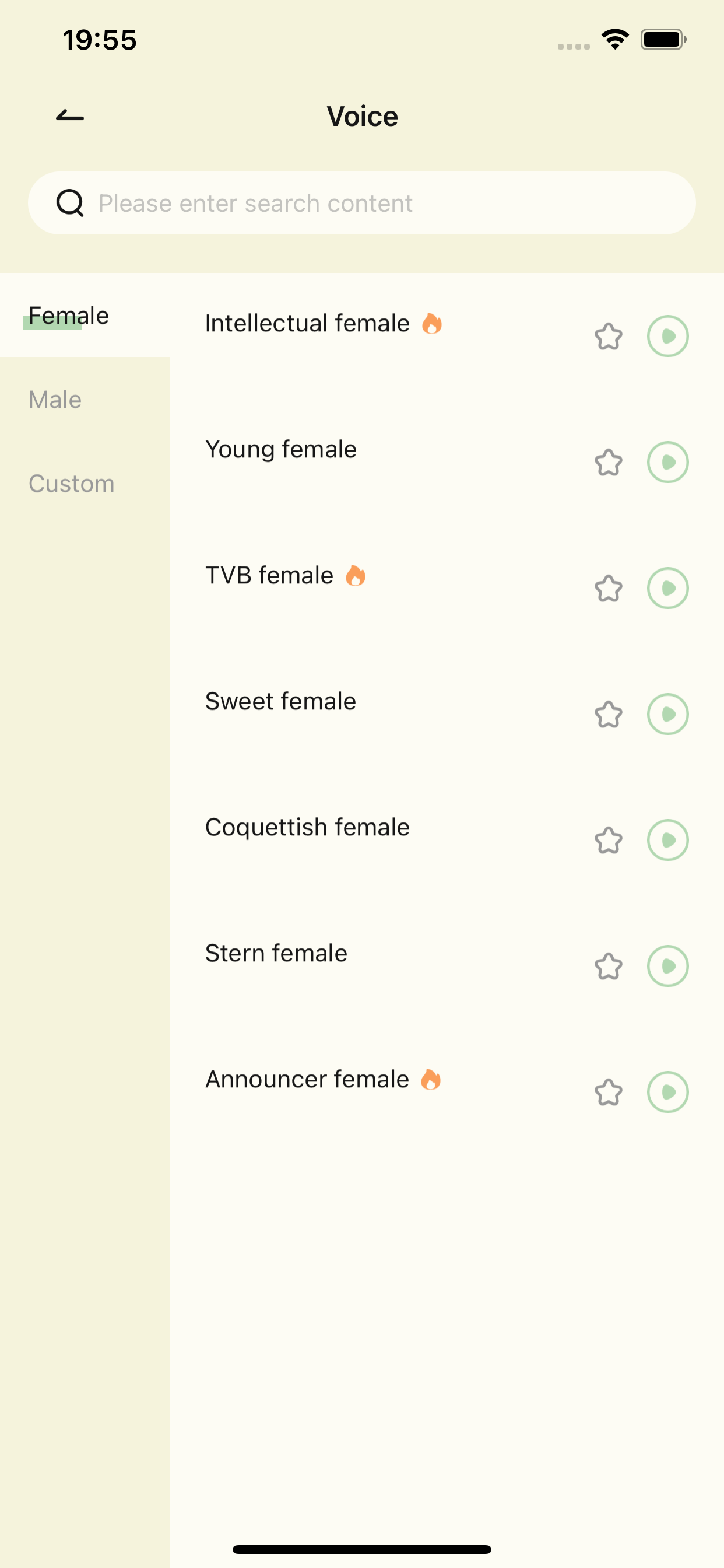Add Sweet female to favorites

[609, 715]
